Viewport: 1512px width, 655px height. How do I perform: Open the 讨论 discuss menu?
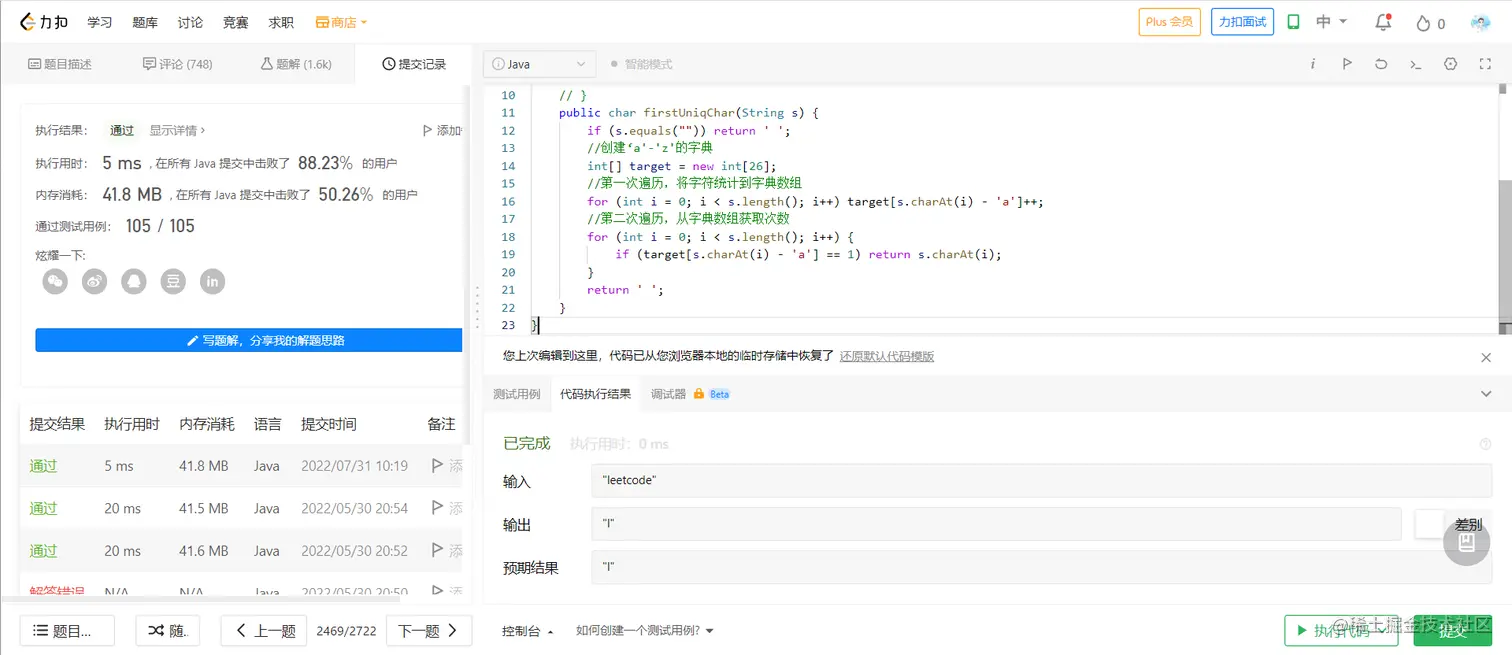click(x=190, y=22)
